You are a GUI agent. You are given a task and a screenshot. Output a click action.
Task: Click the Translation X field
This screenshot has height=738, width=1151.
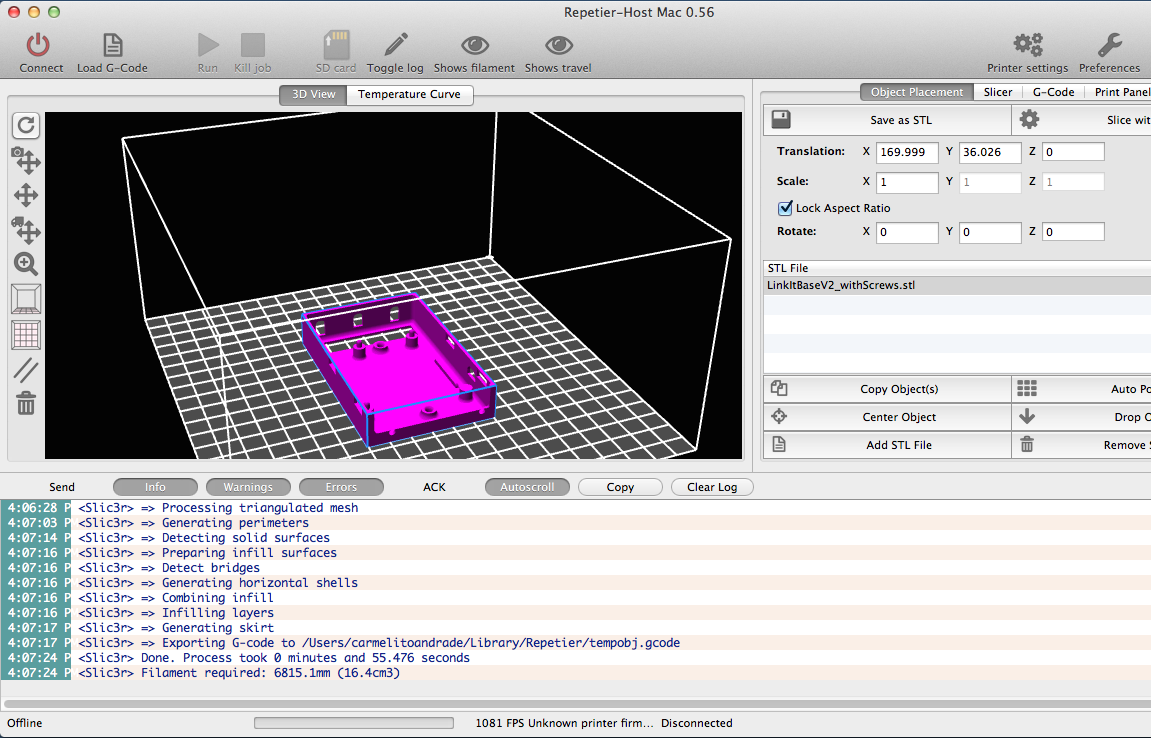(x=907, y=152)
